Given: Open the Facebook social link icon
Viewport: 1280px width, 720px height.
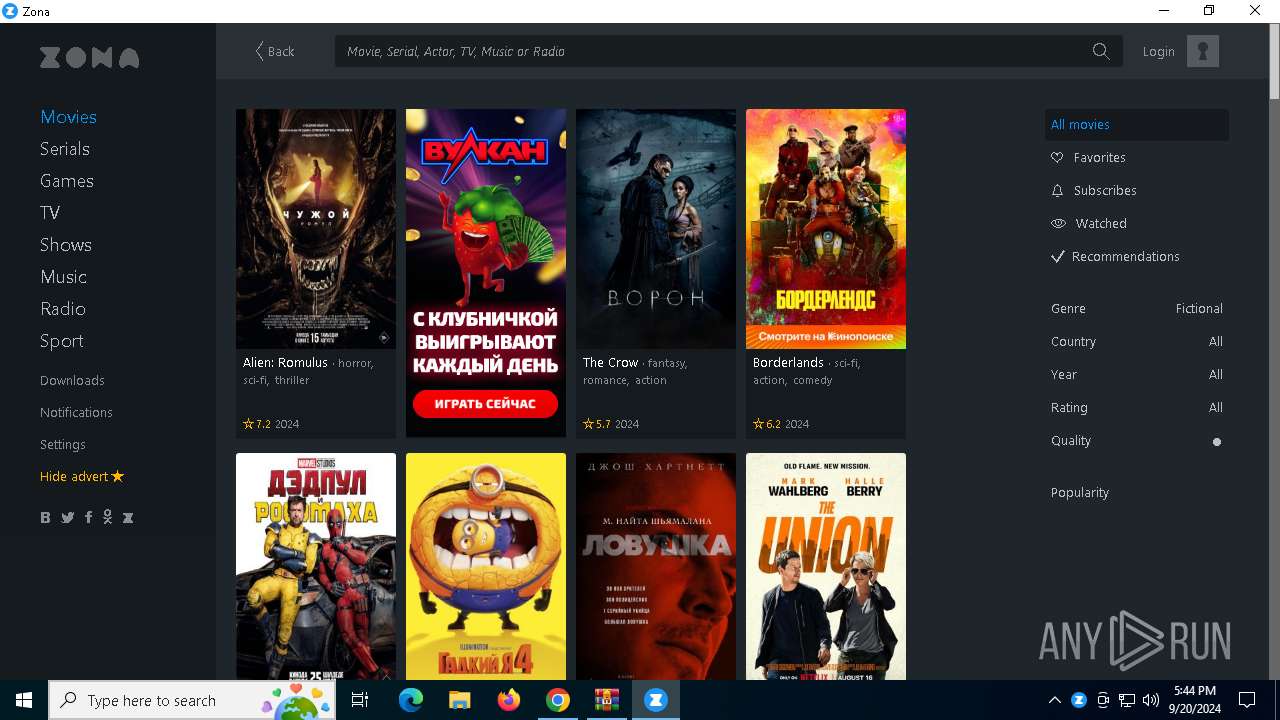Looking at the screenshot, I should 88,517.
